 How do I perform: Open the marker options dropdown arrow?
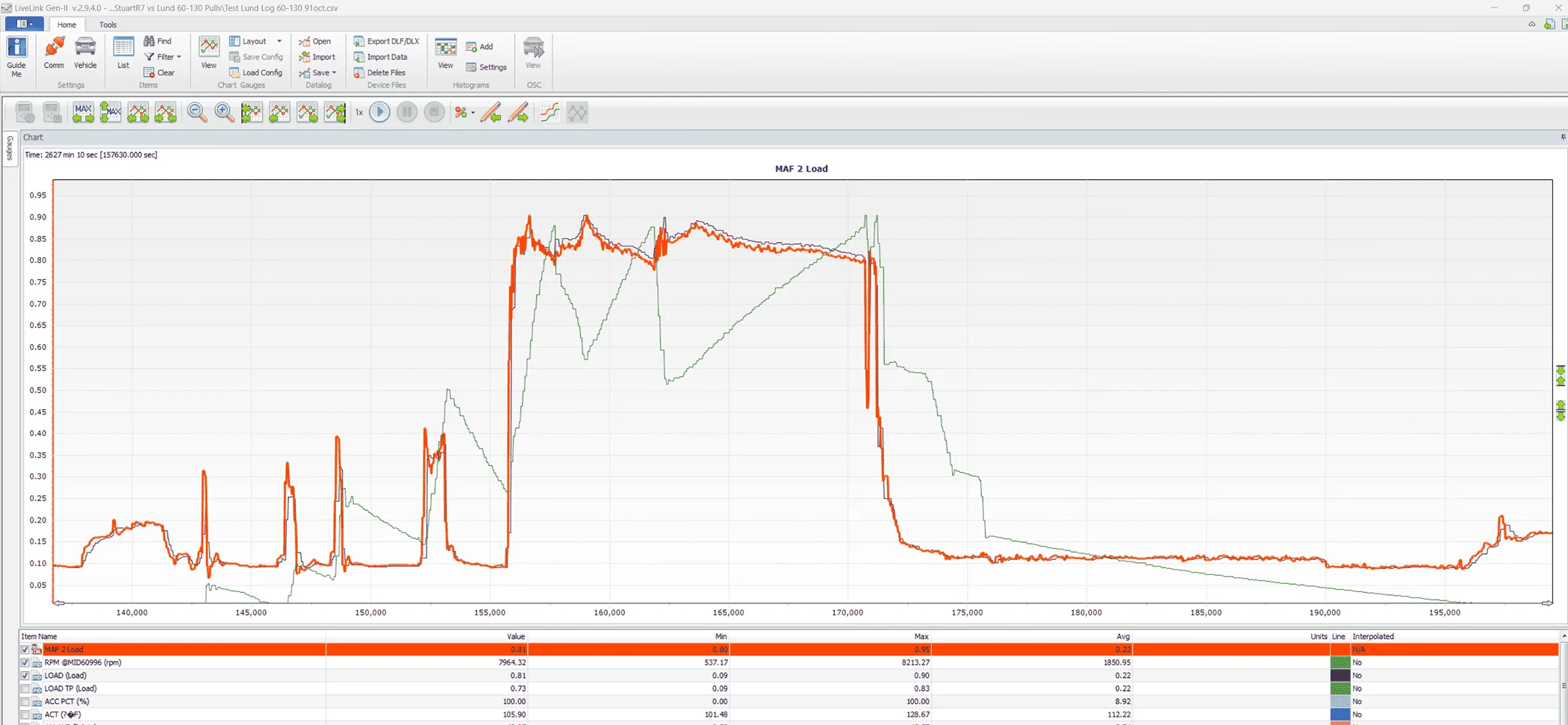click(473, 113)
